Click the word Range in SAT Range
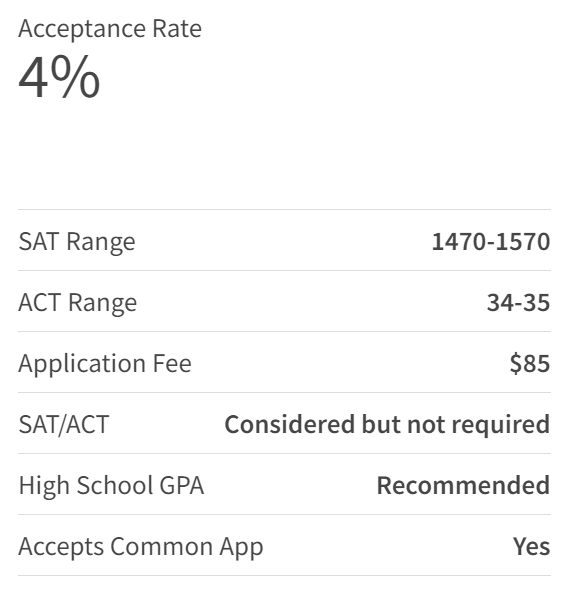 [101, 243]
